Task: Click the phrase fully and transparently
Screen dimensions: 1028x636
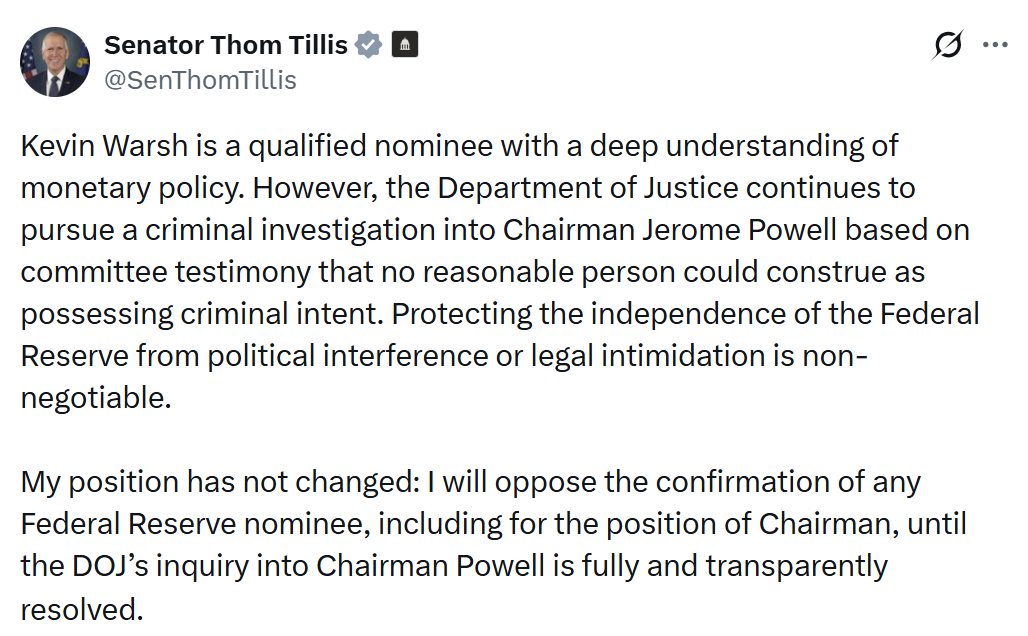Action: (731, 566)
